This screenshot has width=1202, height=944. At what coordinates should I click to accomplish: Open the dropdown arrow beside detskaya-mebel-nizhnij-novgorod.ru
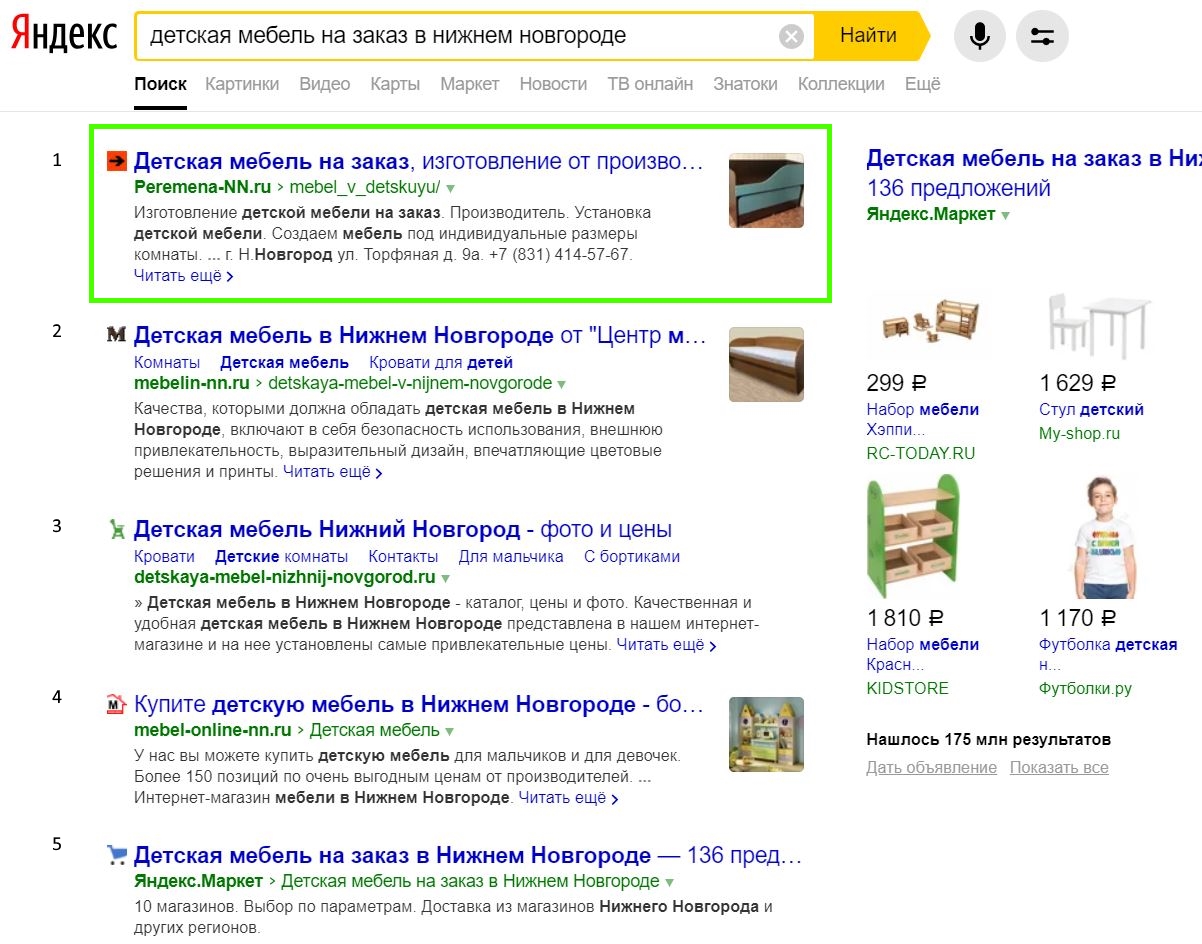coord(445,577)
